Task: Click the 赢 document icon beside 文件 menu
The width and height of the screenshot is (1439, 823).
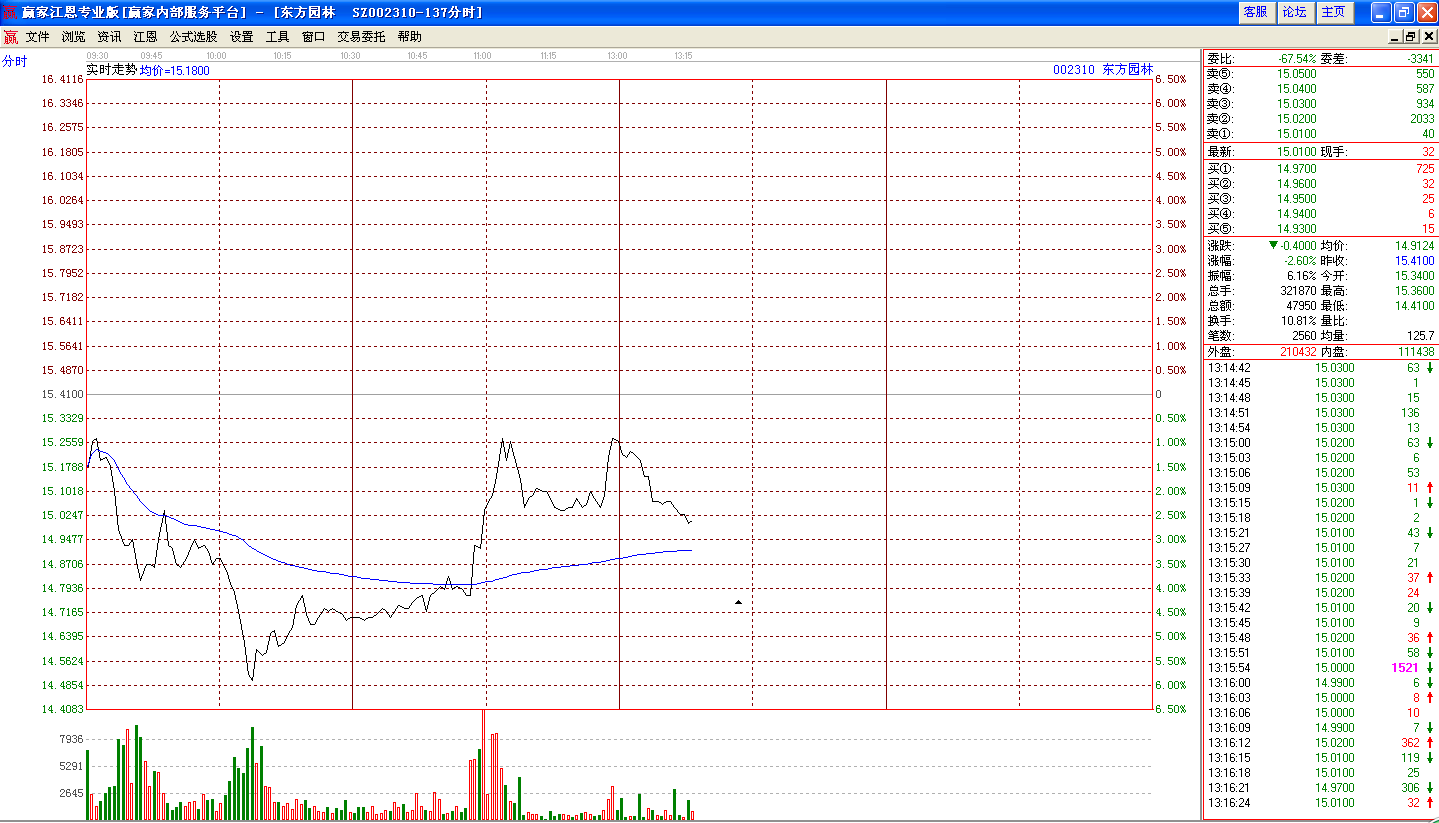Action: [x=10, y=37]
